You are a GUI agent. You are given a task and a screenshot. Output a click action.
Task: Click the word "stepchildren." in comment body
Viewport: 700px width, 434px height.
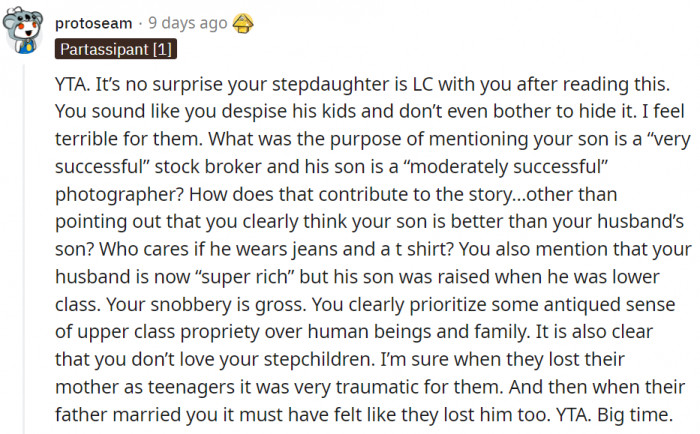319,360
